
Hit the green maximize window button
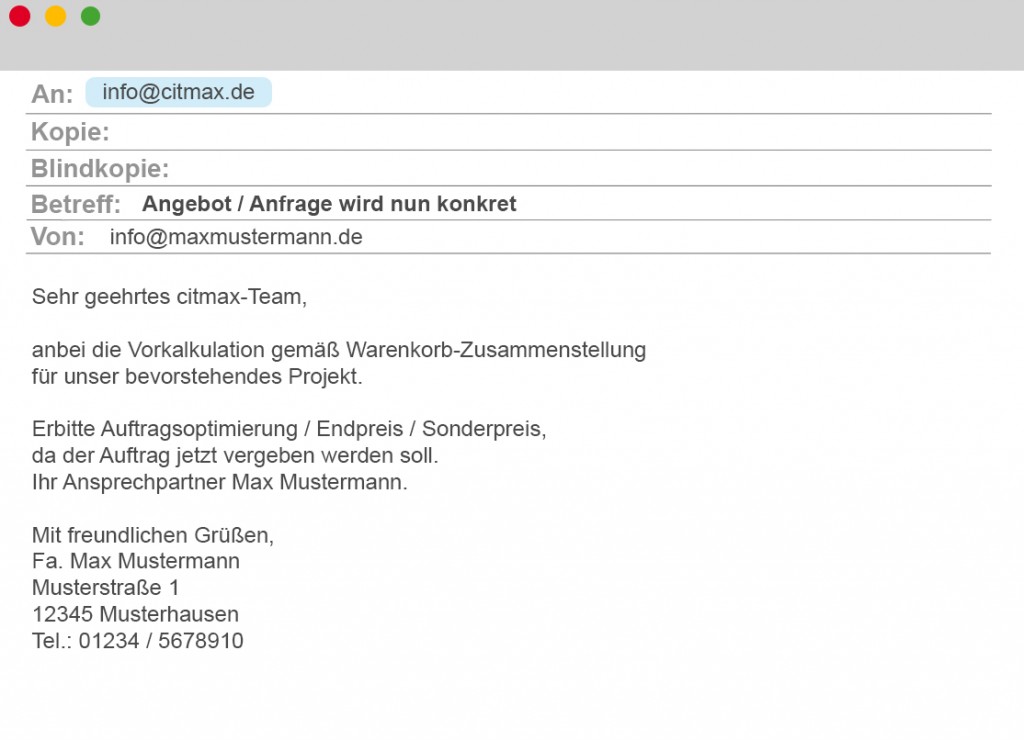point(90,16)
